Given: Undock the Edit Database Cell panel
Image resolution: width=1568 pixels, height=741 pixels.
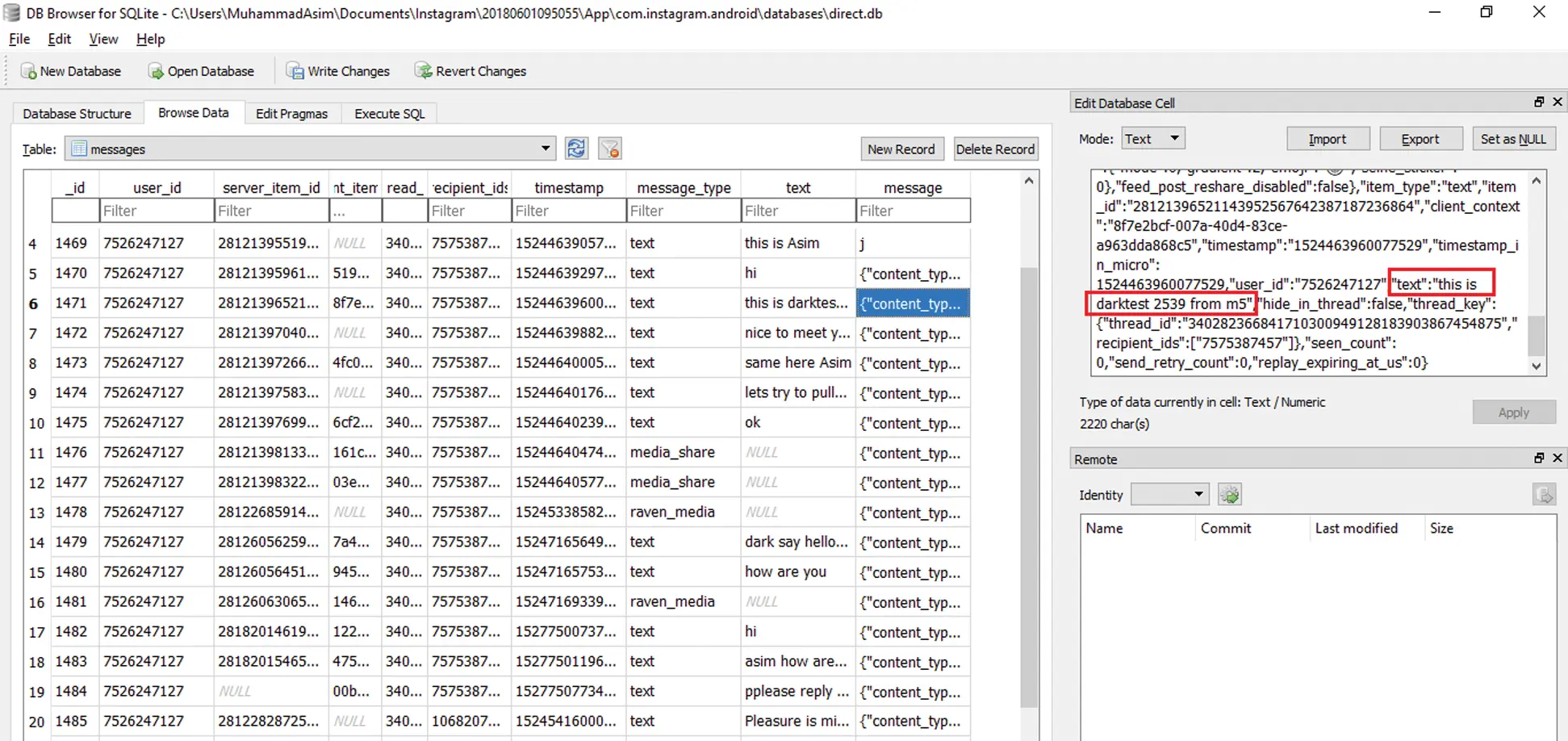Looking at the screenshot, I should tap(1539, 102).
